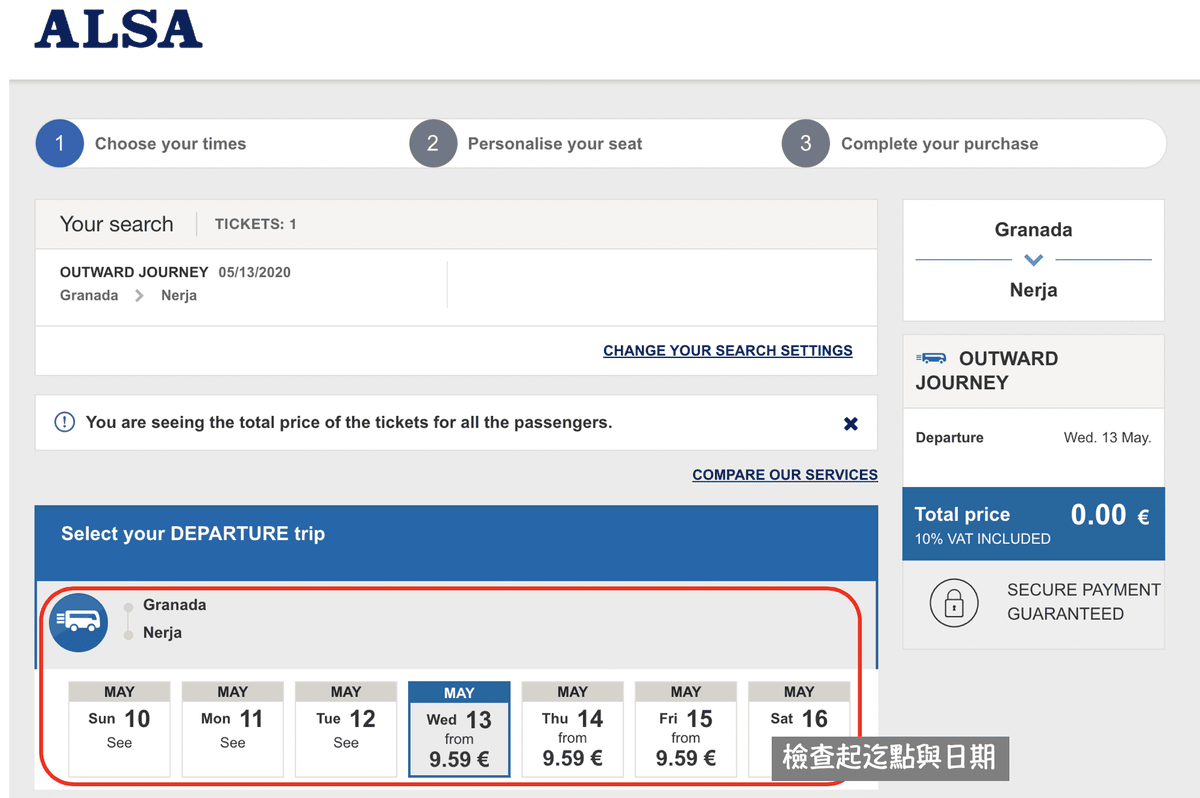This screenshot has height=798, width=1200.
Task: Select Thu 14 May date
Action: (x=573, y=729)
